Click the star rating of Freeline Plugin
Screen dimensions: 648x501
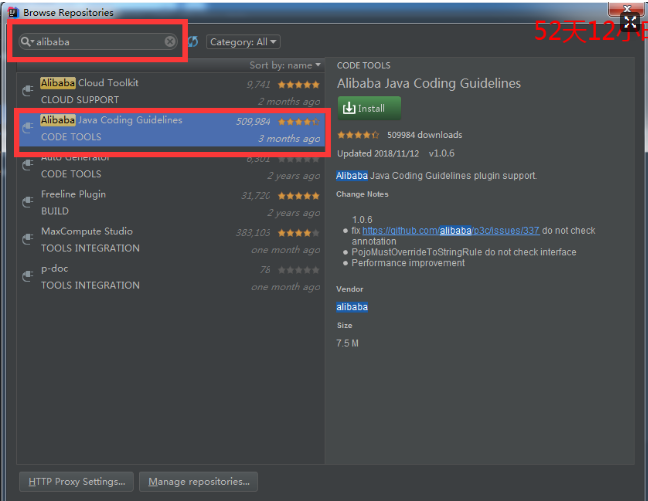[x=298, y=196]
